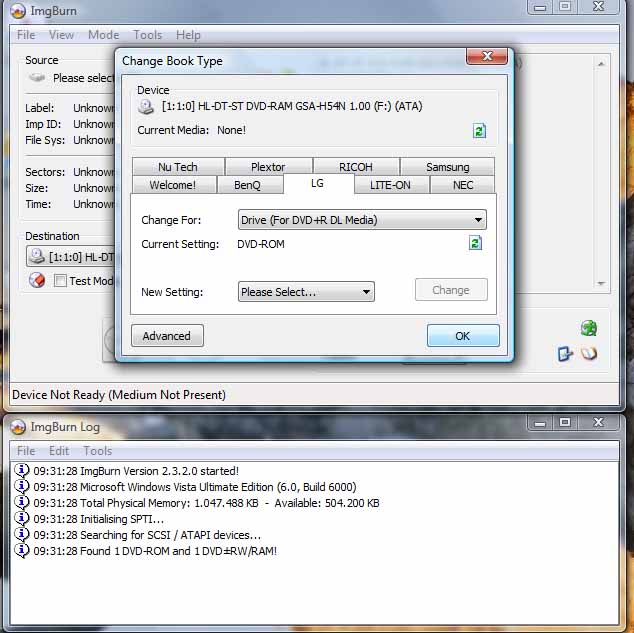Switch to the Welcome! tab
634x633 pixels.
point(173,185)
